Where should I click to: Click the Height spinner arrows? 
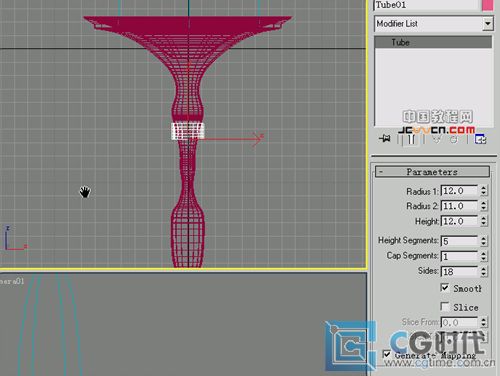(484, 221)
